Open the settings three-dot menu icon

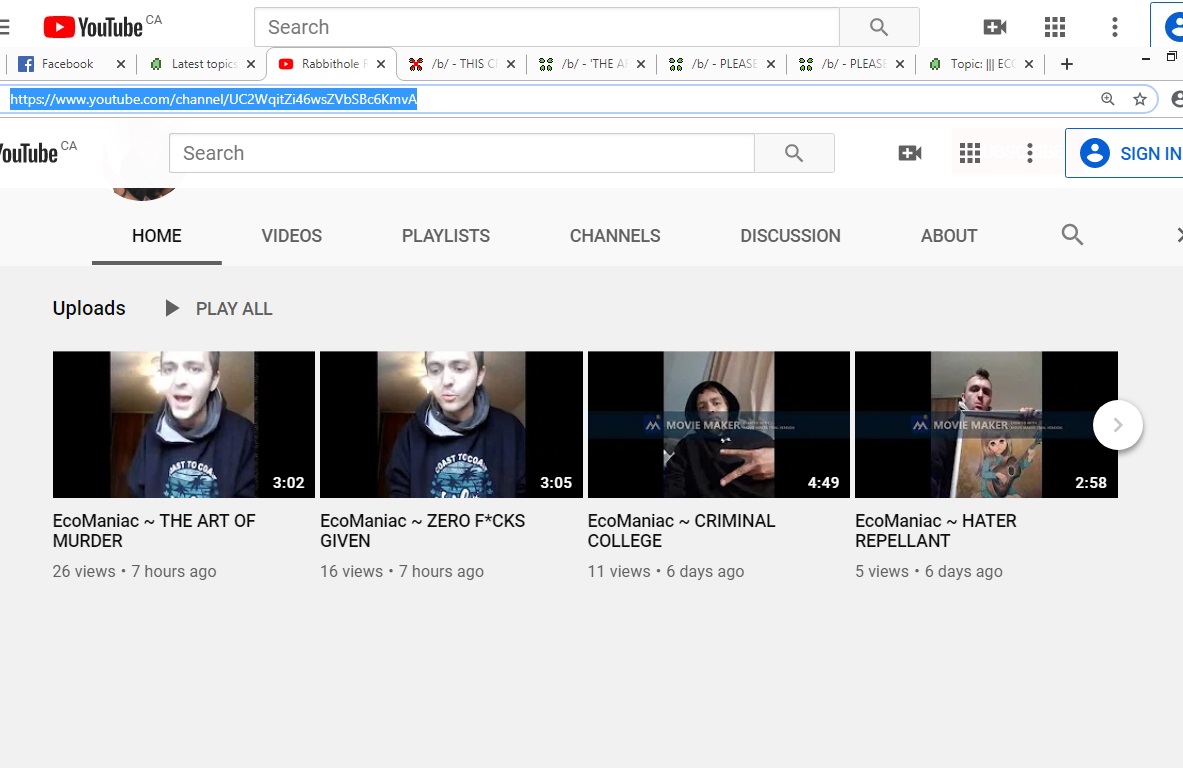[1029, 153]
